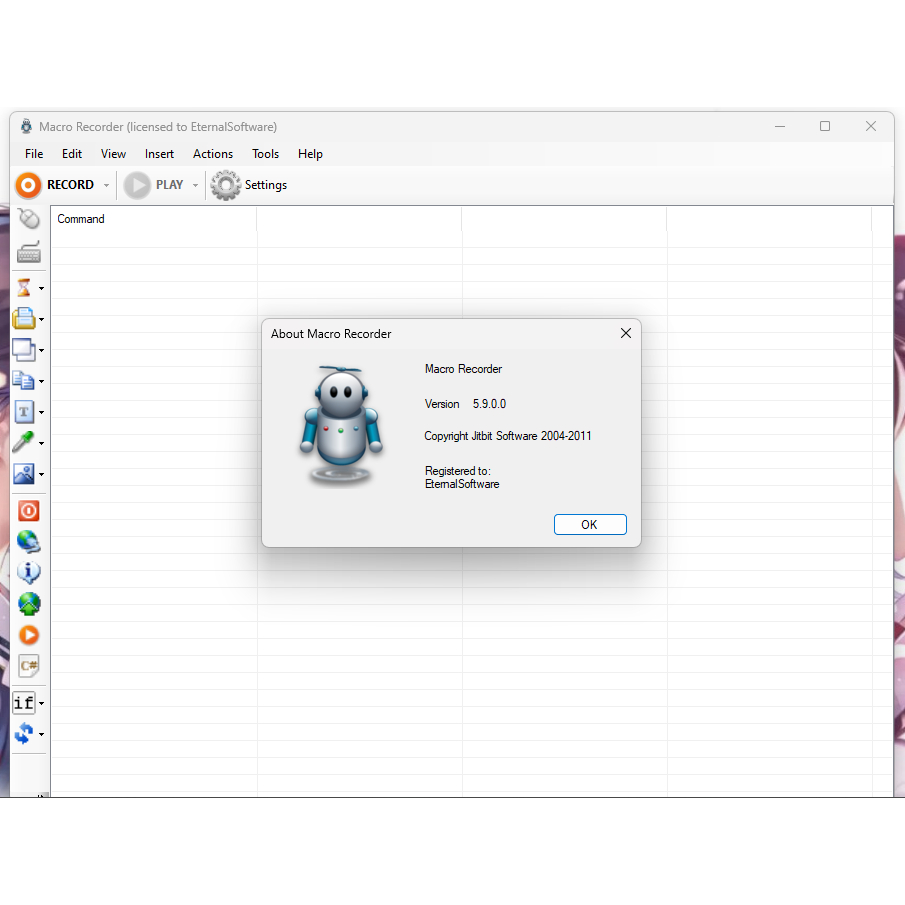Click the orange RECORD circle icon

pos(28,185)
